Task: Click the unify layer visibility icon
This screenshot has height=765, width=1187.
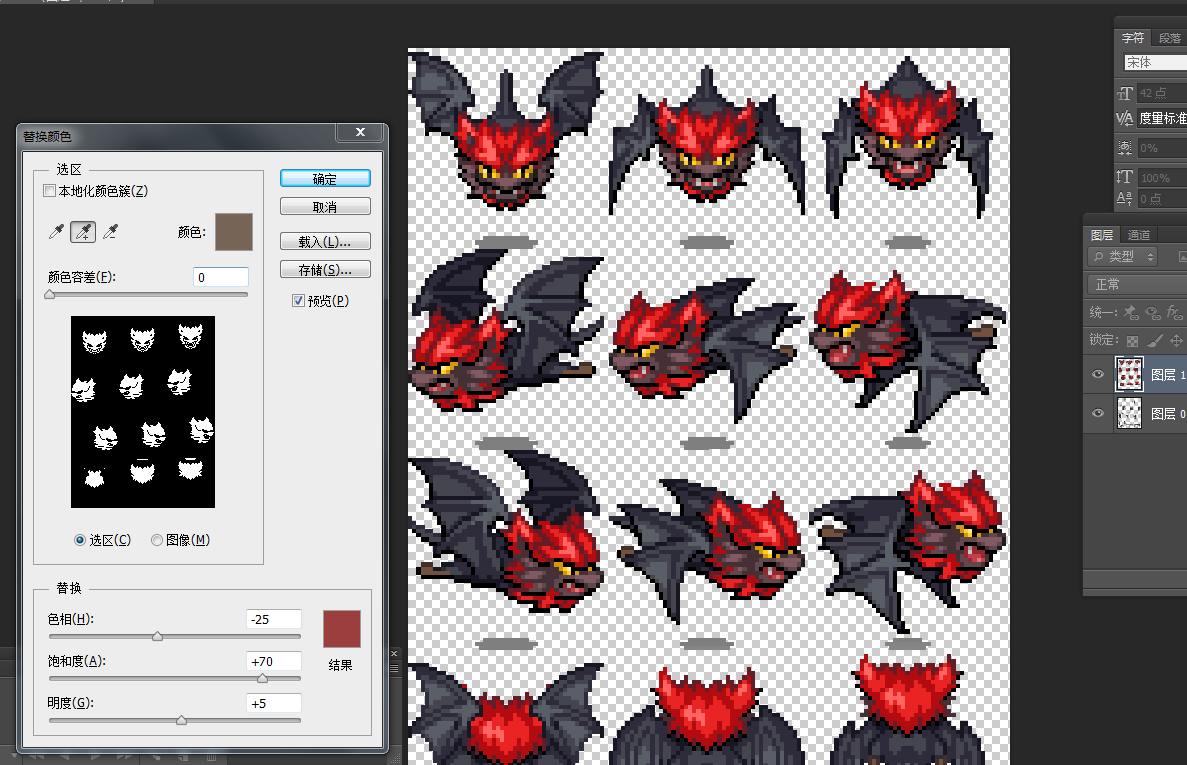Action: [x=1153, y=312]
